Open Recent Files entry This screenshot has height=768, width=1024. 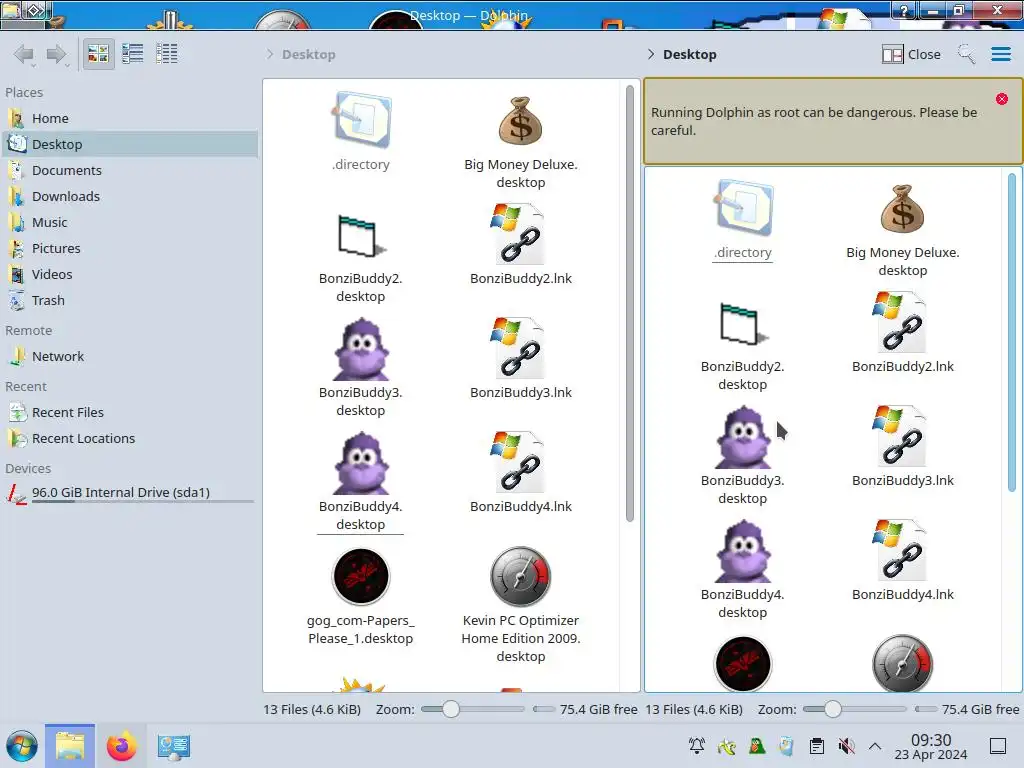coord(130,413)
